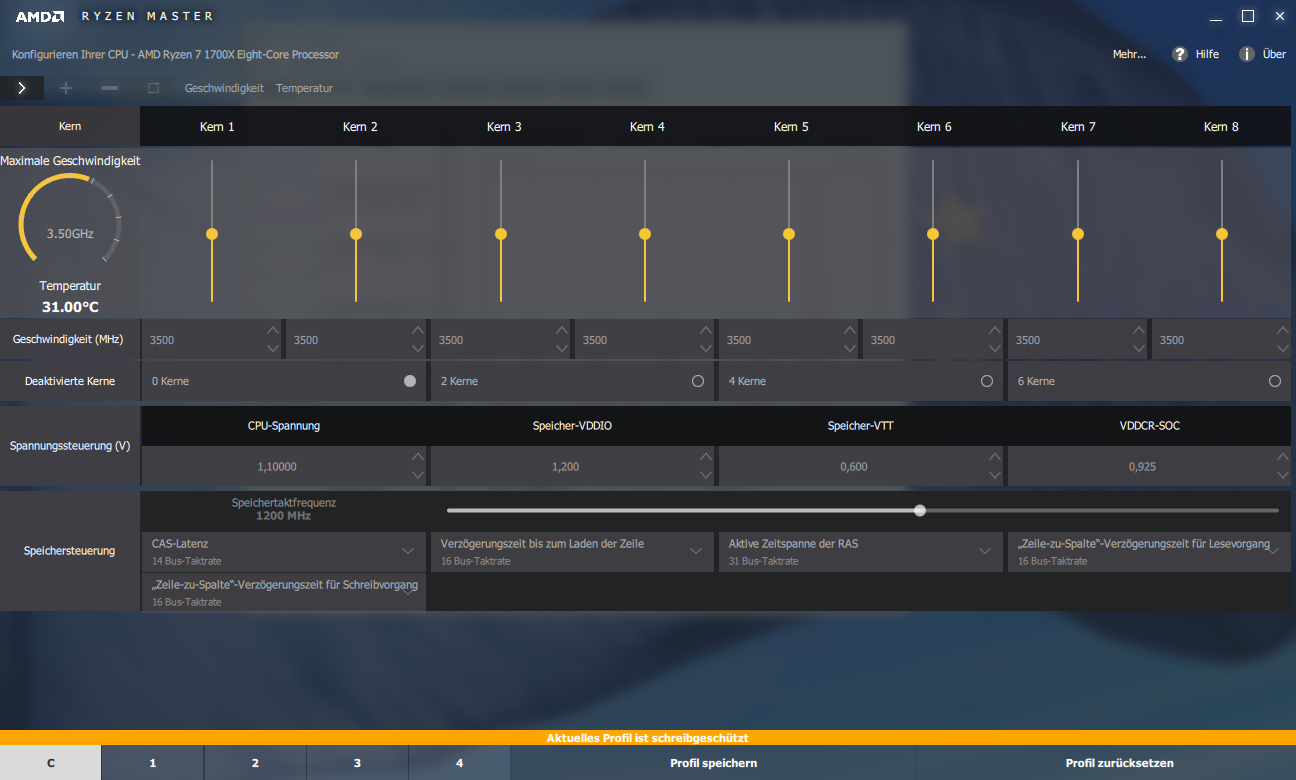This screenshot has height=780, width=1296.
Task: Click the plus add icon in toolbar
Action: [66, 88]
